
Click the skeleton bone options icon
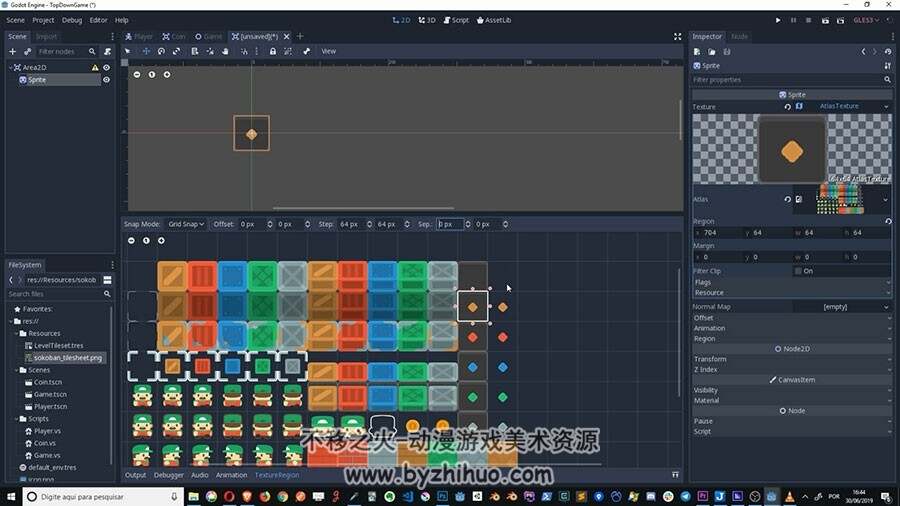click(x=307, y=52)
